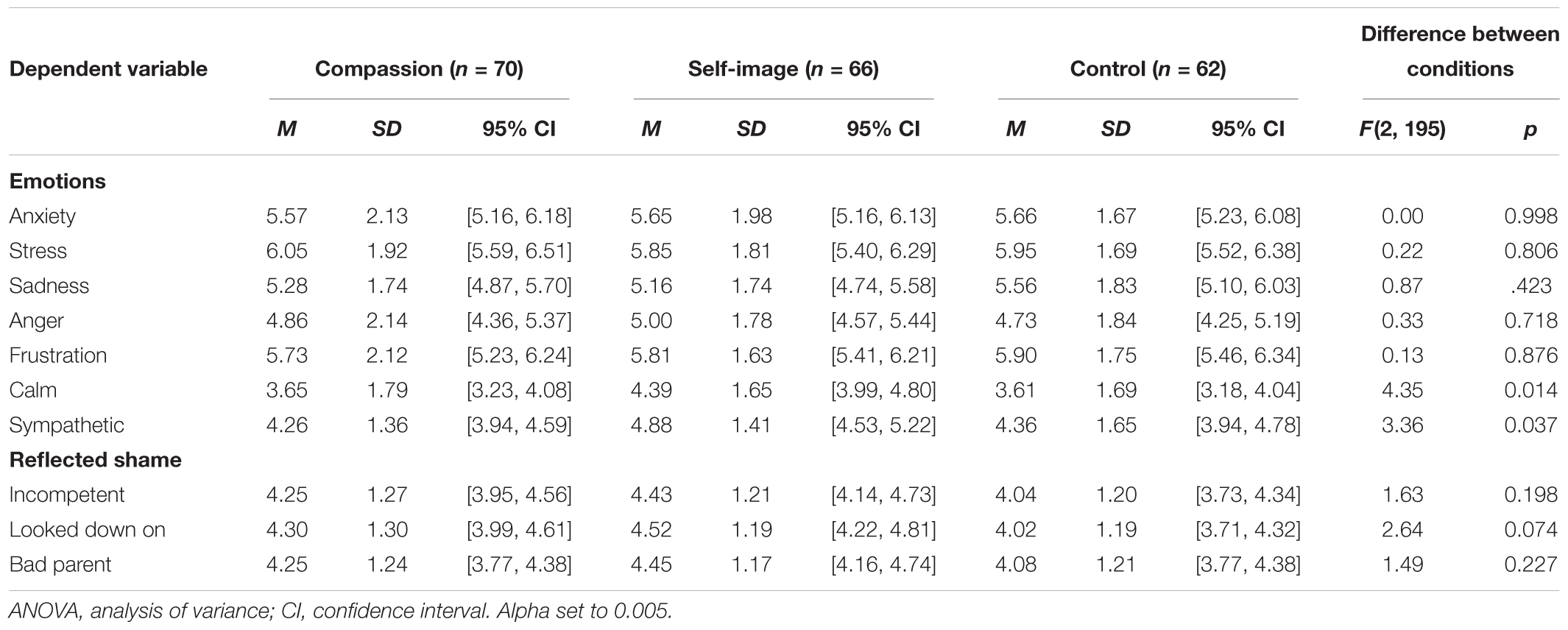Click the Stress row label
Viewport: 1568px width, 630px height.
coord(38,251)
